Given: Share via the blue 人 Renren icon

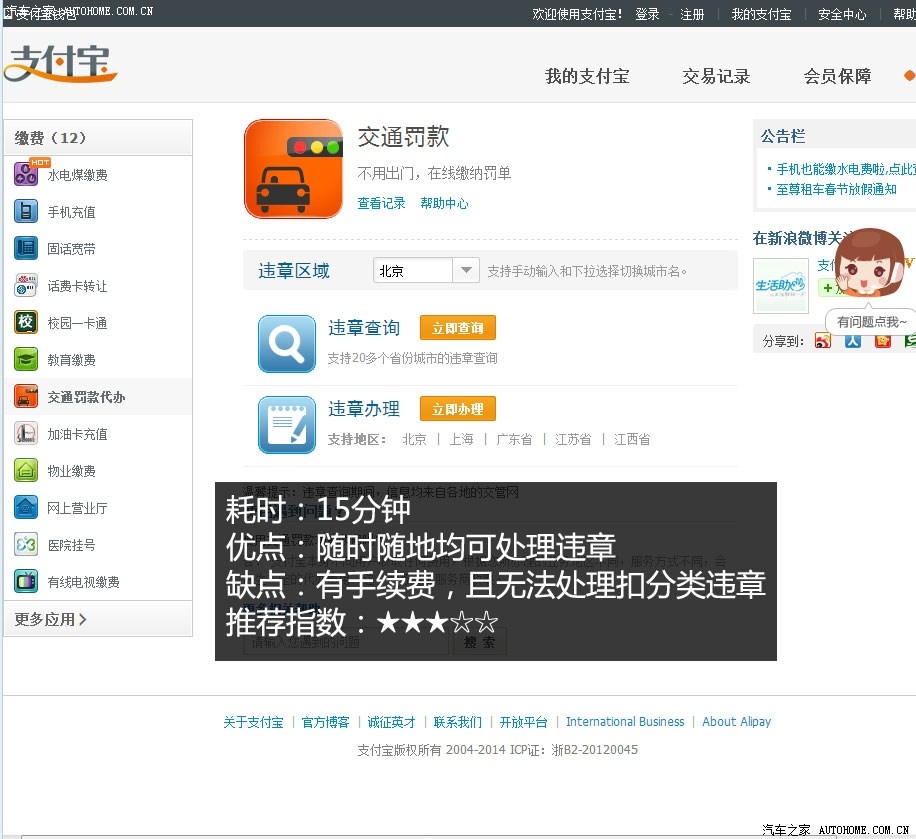Looking at the screenshot, I should 852,341.
